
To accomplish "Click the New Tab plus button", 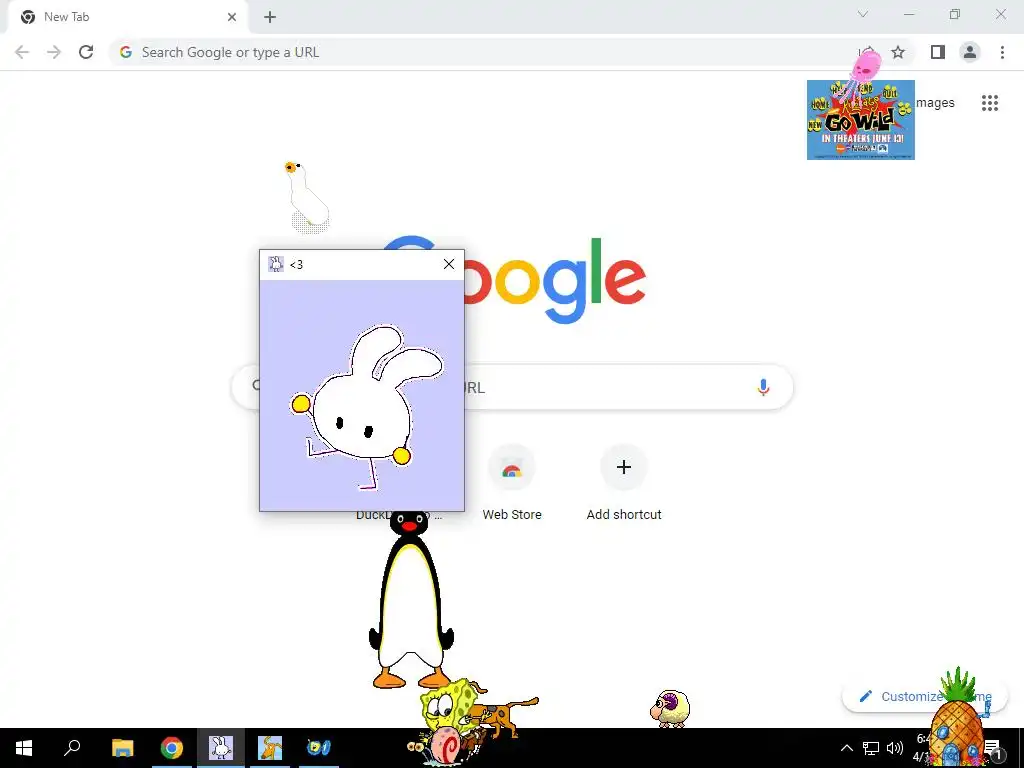I will pos(270,17).
